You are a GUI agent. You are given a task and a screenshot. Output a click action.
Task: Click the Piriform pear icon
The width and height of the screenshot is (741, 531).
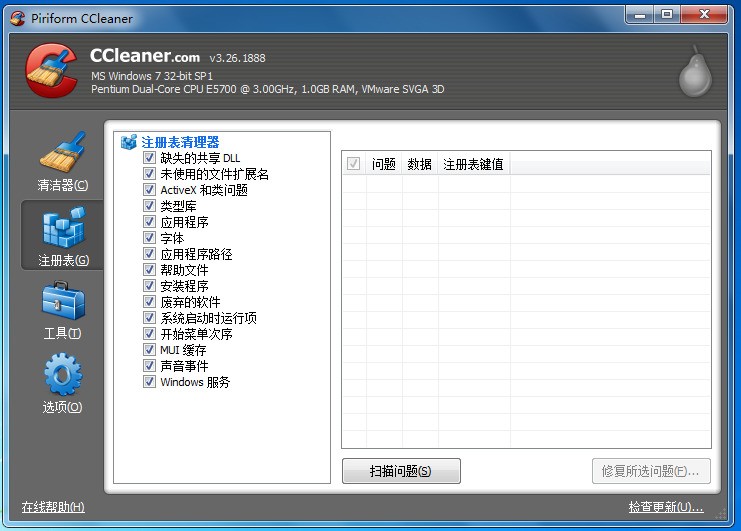coord(695,71)
